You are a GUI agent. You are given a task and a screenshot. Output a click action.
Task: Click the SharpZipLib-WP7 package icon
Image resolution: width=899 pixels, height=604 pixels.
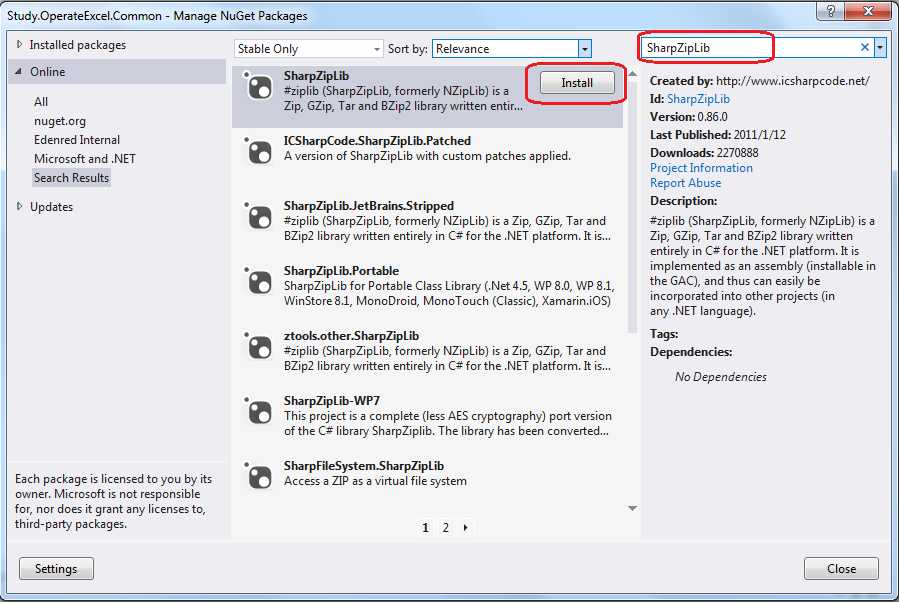click(x=259, y=412)
